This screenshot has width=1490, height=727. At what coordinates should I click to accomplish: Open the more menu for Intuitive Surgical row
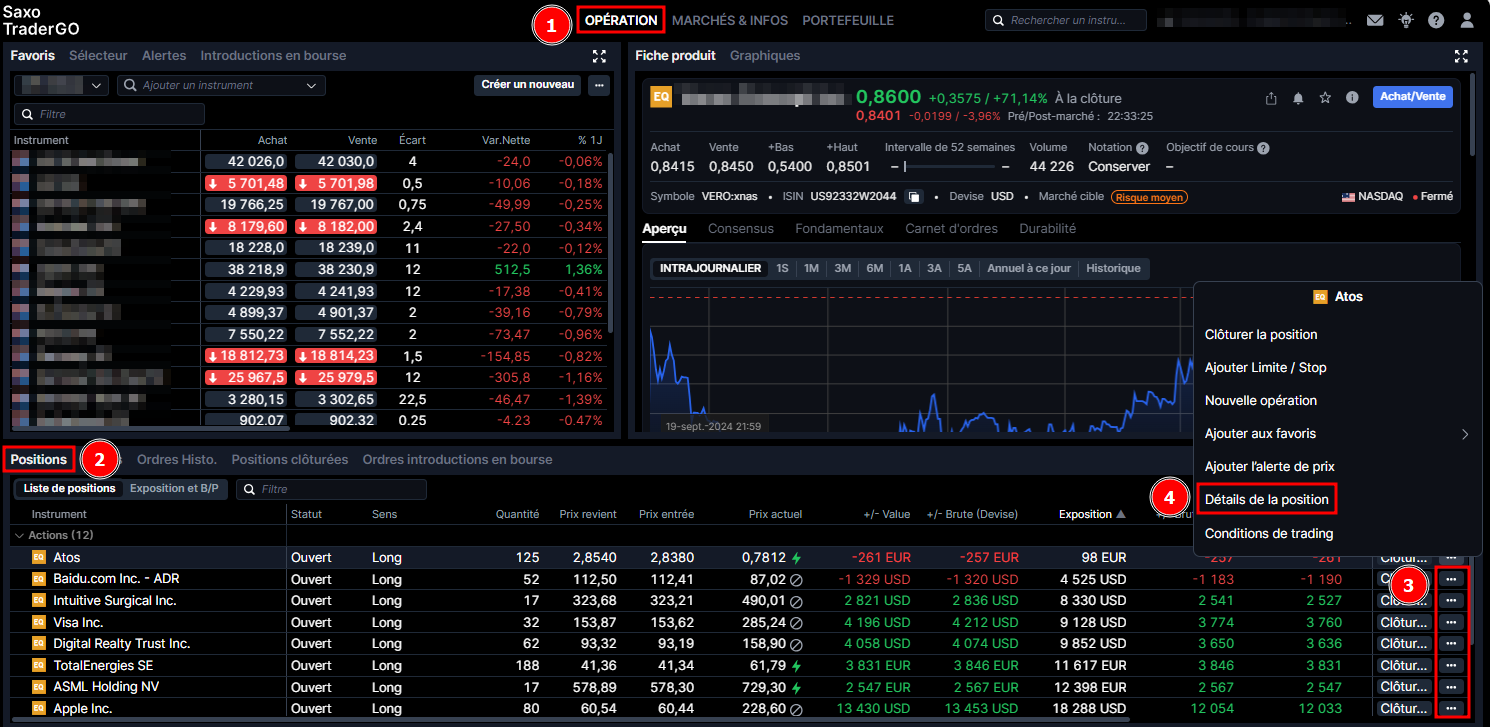click(x=1451, y=600)
